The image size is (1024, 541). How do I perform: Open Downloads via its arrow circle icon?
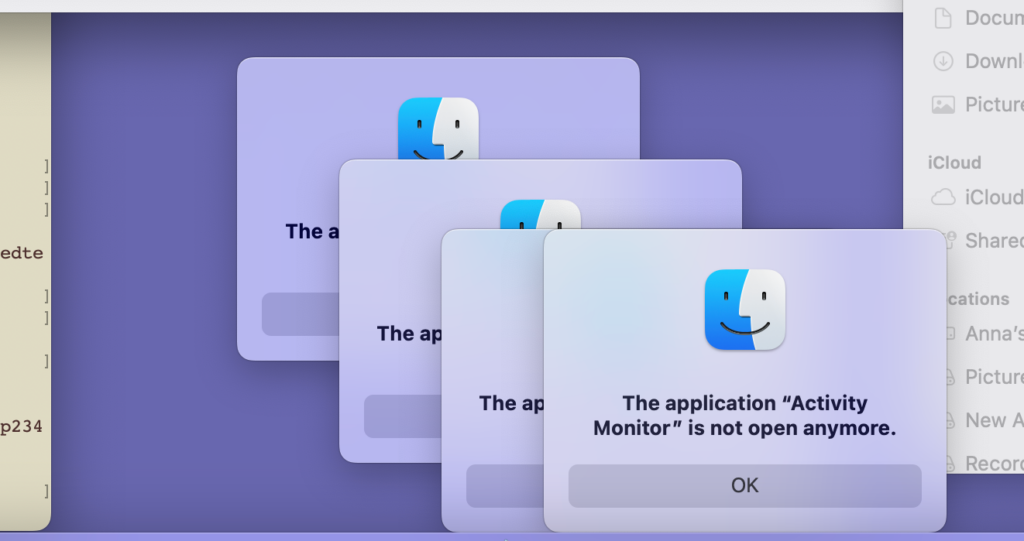[x=942, y=61]
